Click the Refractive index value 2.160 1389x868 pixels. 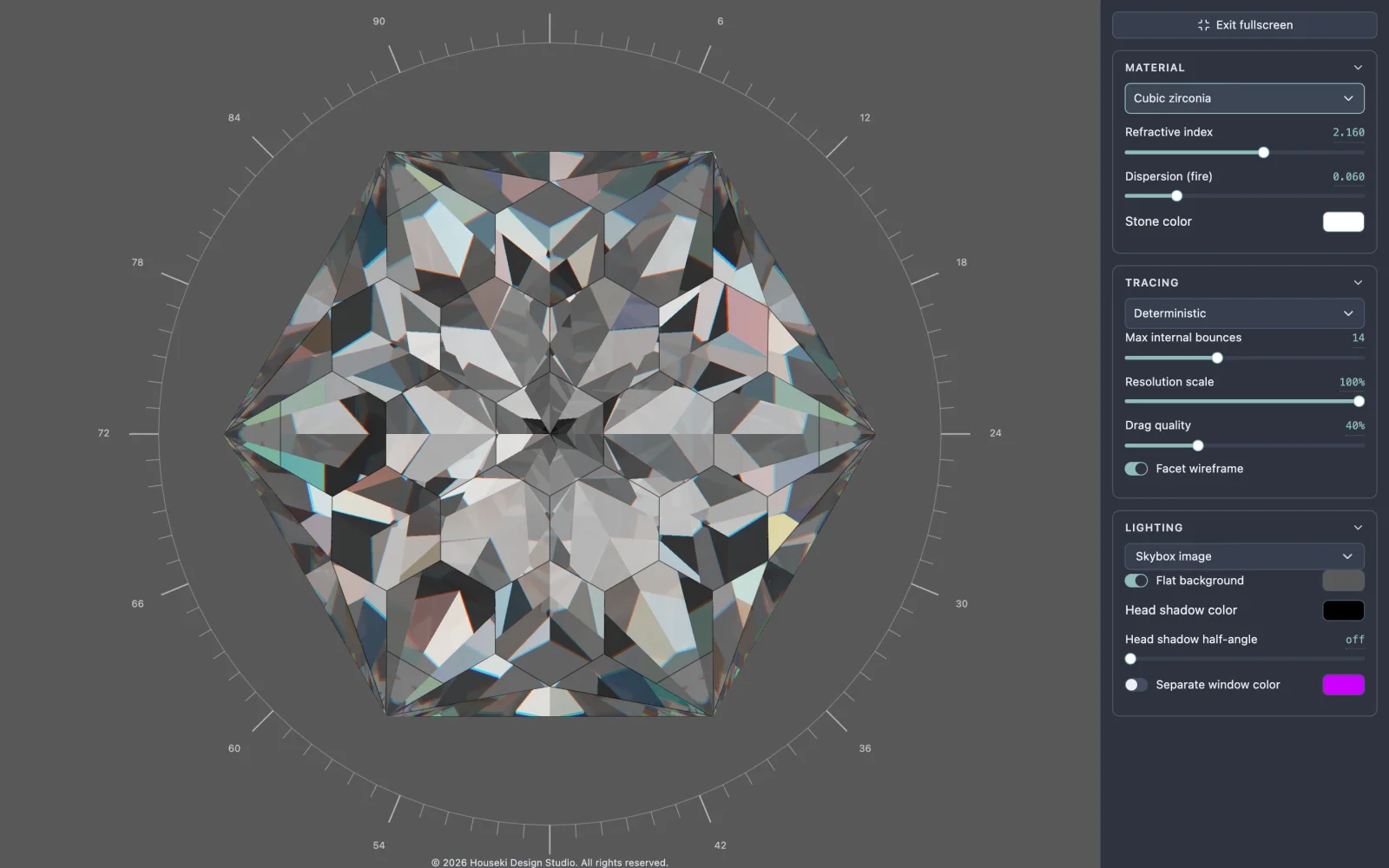coord(1348,132)
